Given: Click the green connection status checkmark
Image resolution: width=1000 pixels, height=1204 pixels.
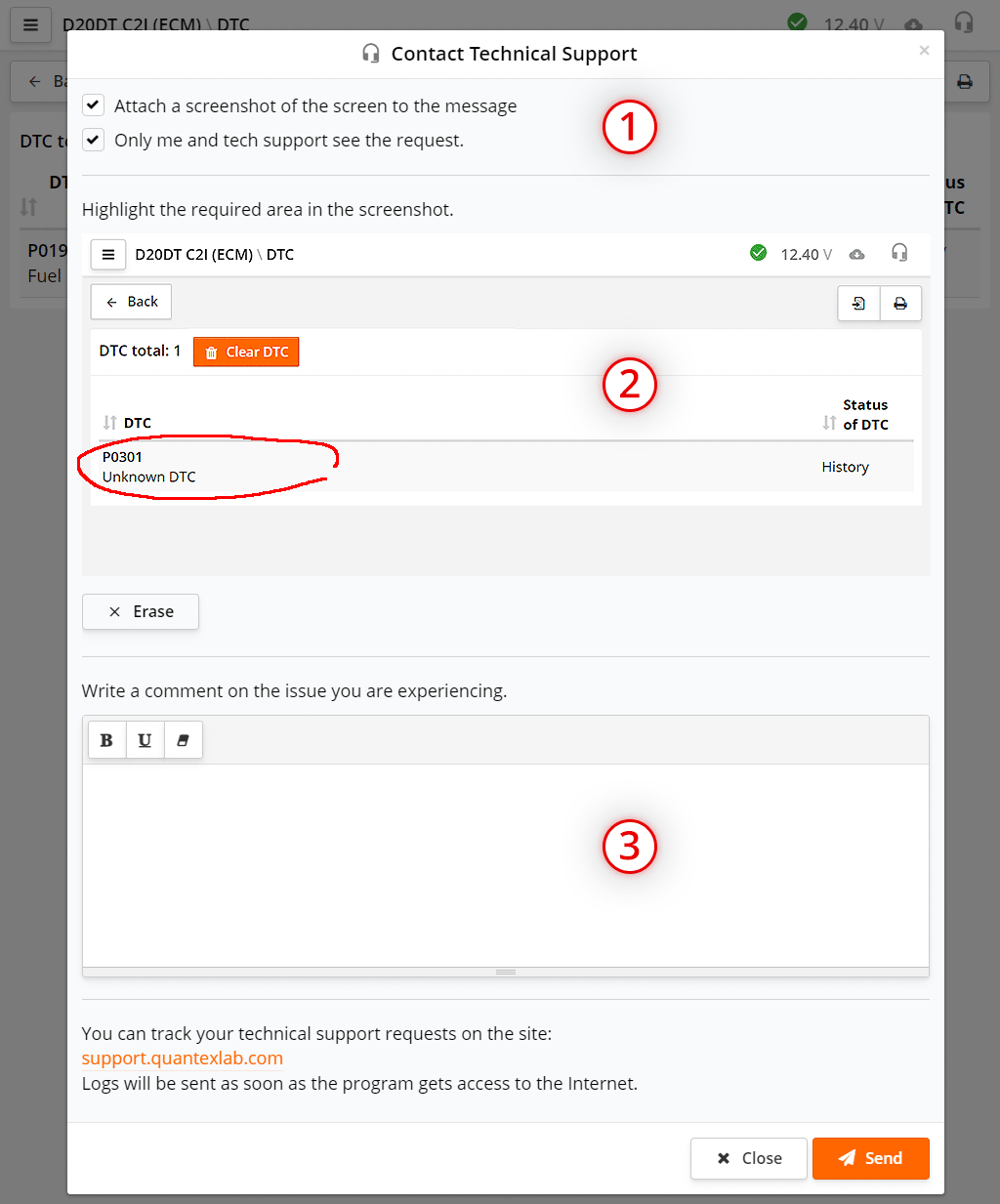Looking at the screenshot, I should pos(797,21).
